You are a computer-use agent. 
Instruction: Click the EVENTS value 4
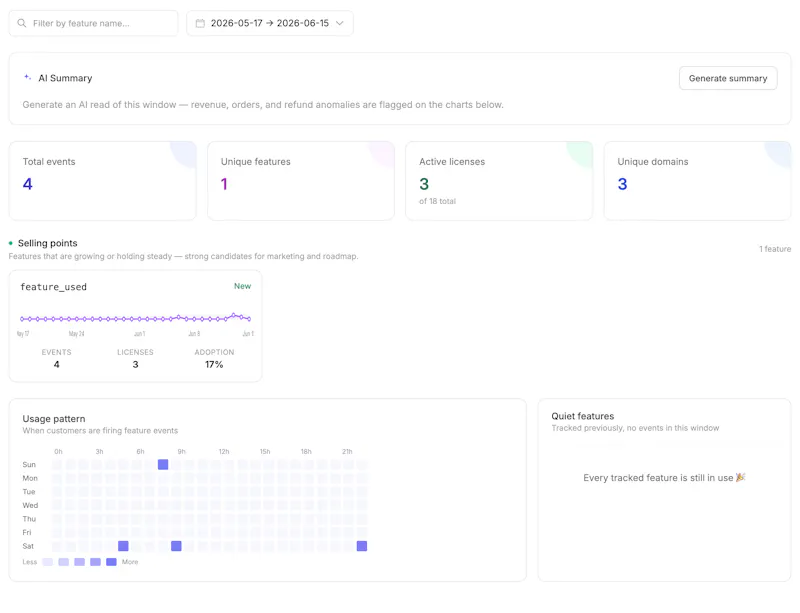57,364
